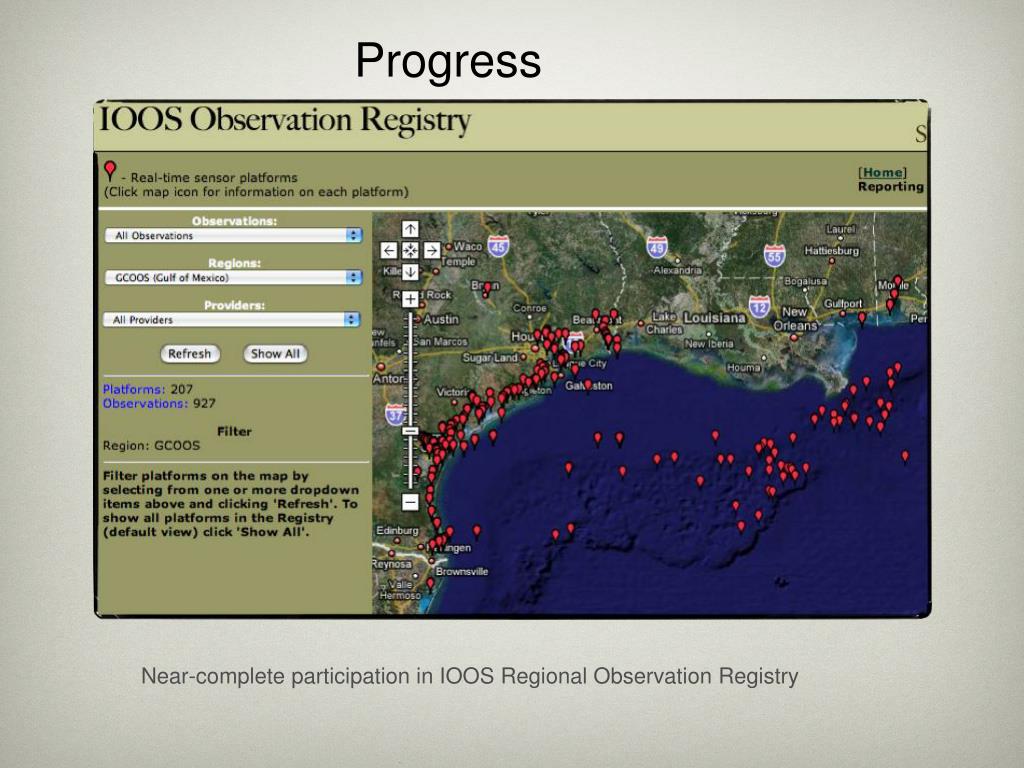Click the Show All button
Viewport: 1024px width, 768px height.
(x=275, y=354)
